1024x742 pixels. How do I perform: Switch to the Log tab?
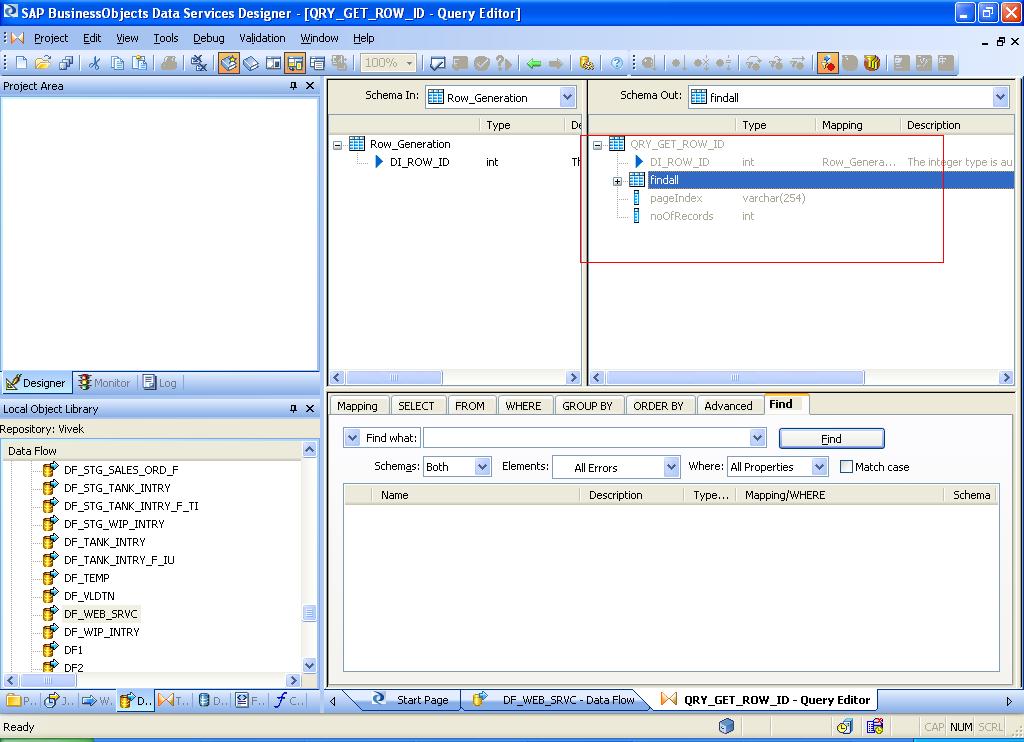coord(161,383)
